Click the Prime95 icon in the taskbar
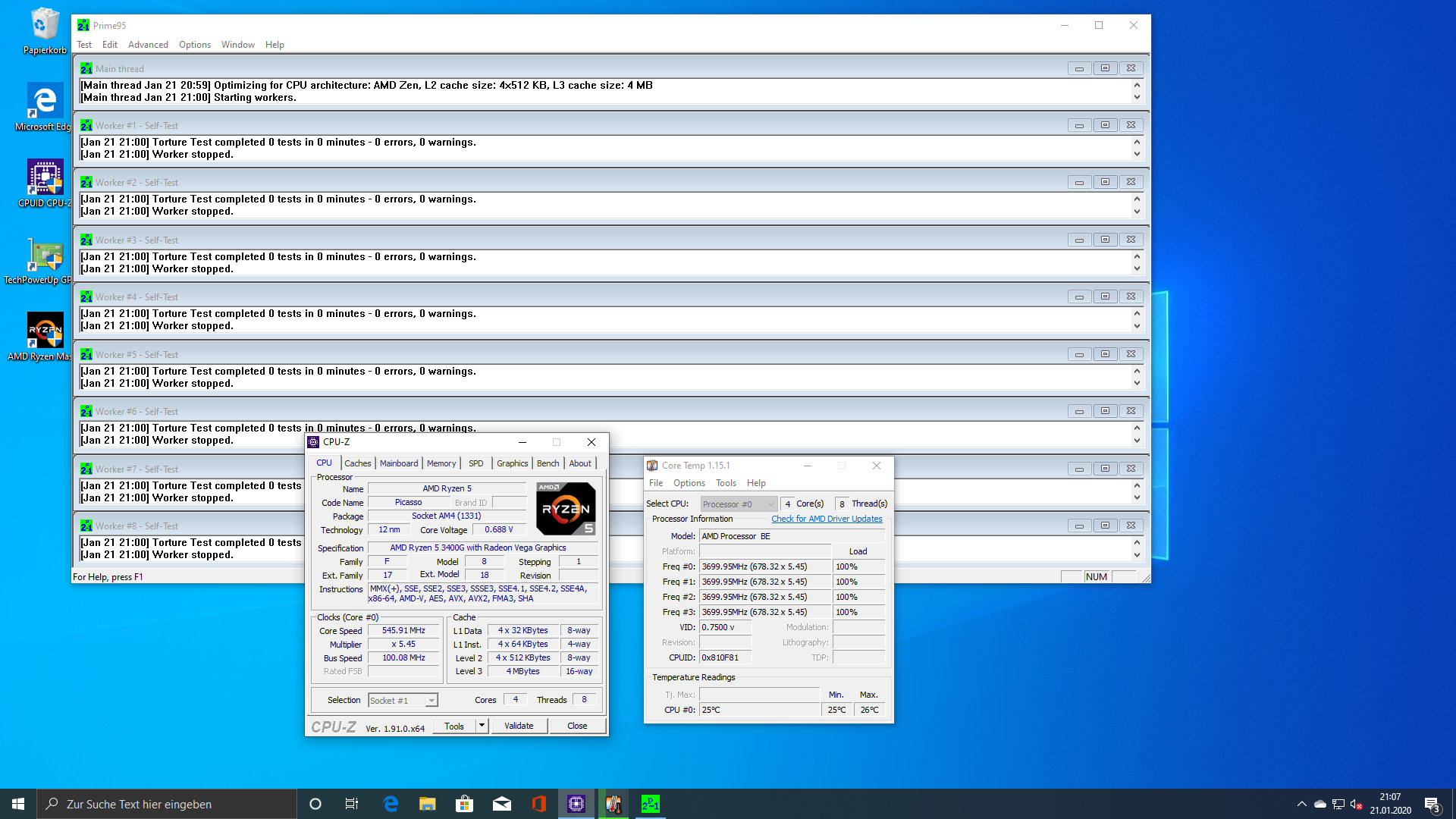 pos(650,804)
